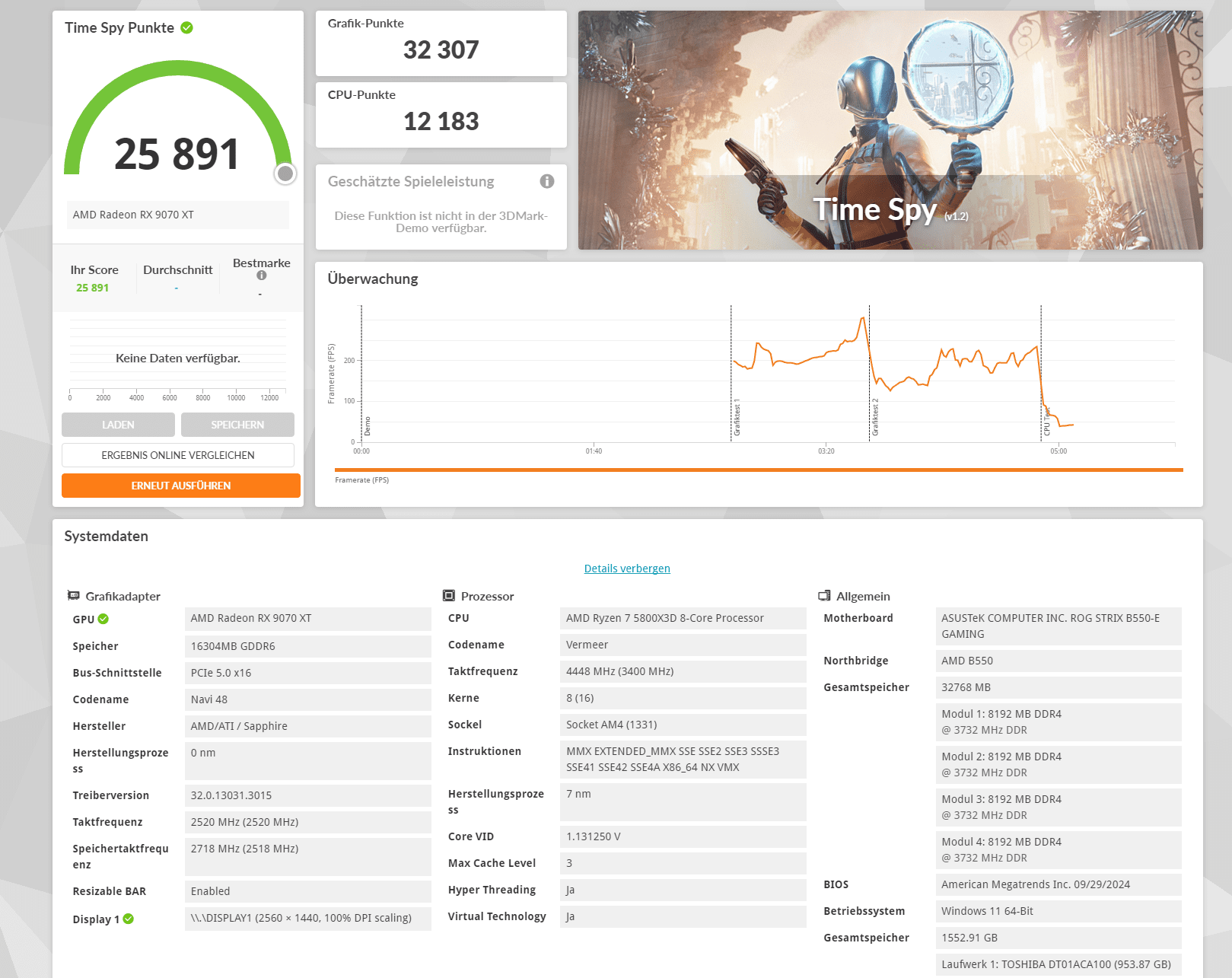
Task: Click the Display 1 resolution value
Action: click(x=308, y=918)
